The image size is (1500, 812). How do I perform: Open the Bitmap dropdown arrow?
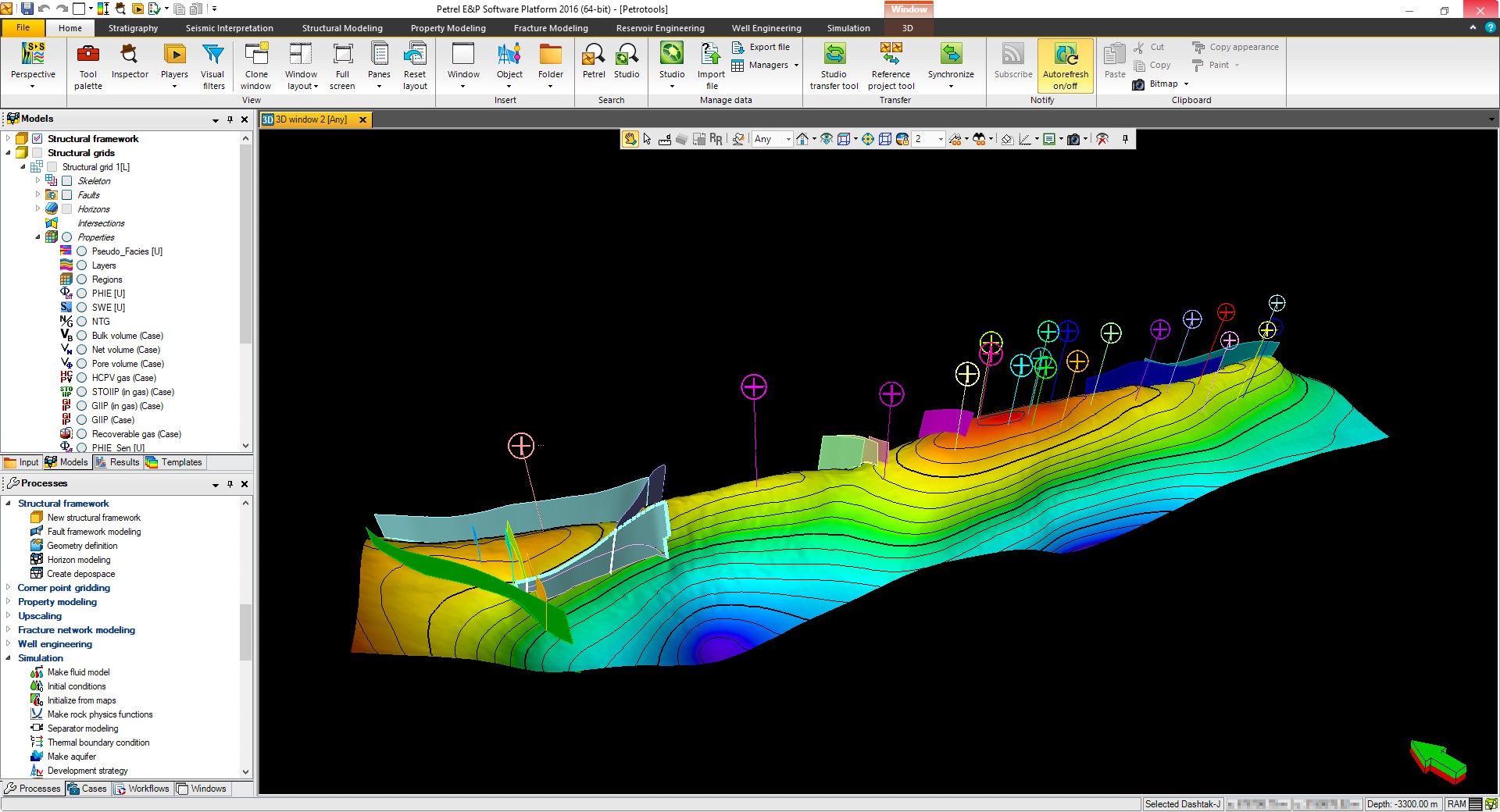[1186, 84]
